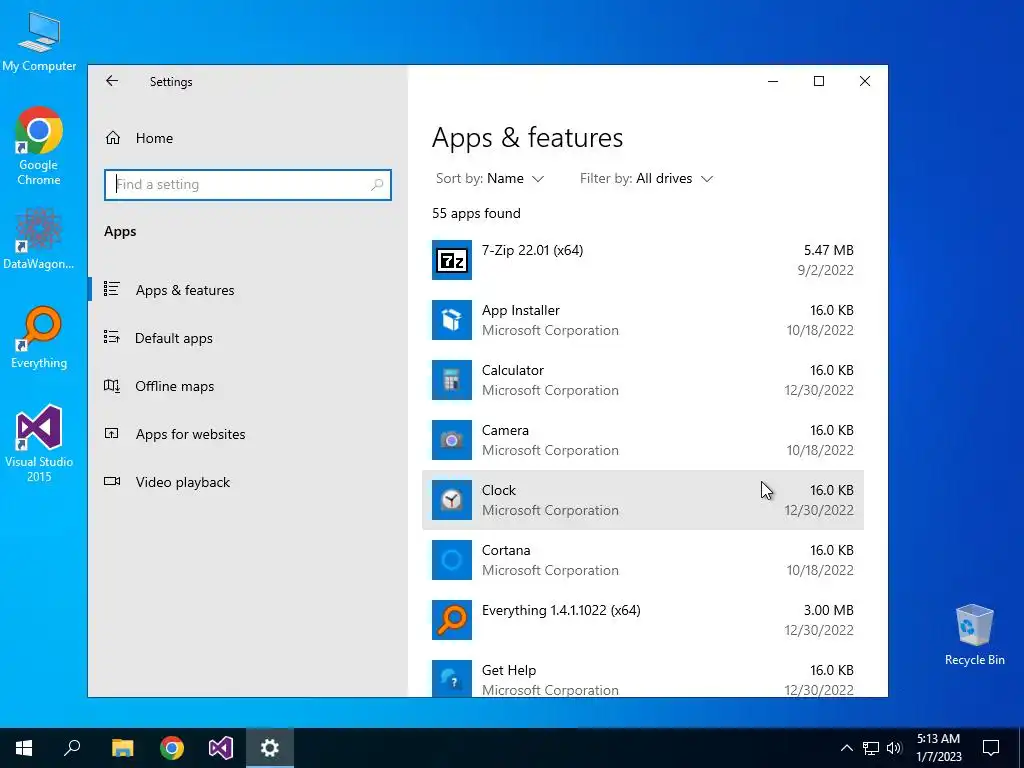Click the 3.00 MB size value
1024x768 pixels.
point(828,610)
